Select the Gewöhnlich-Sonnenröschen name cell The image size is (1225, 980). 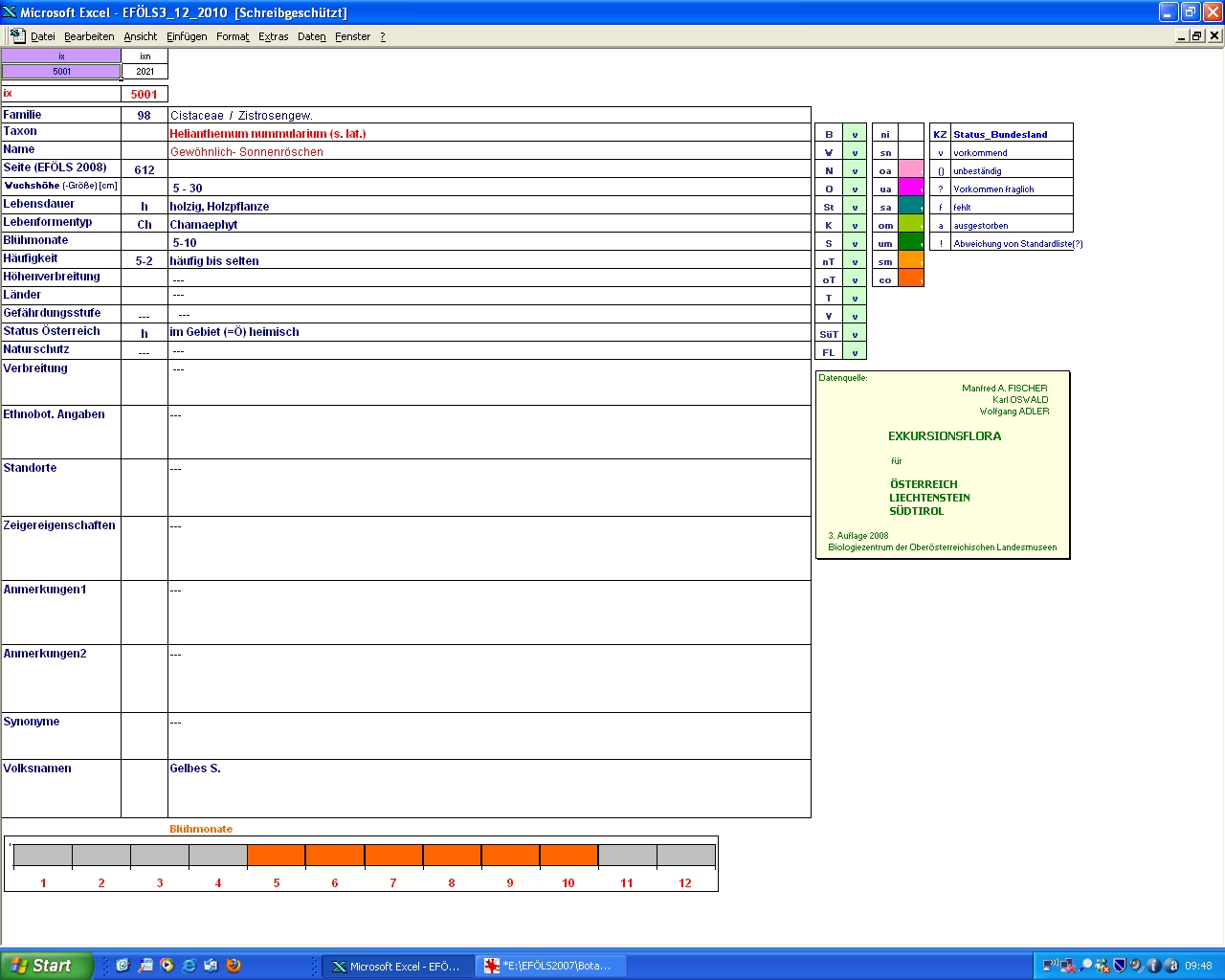(x=489, y=151)
